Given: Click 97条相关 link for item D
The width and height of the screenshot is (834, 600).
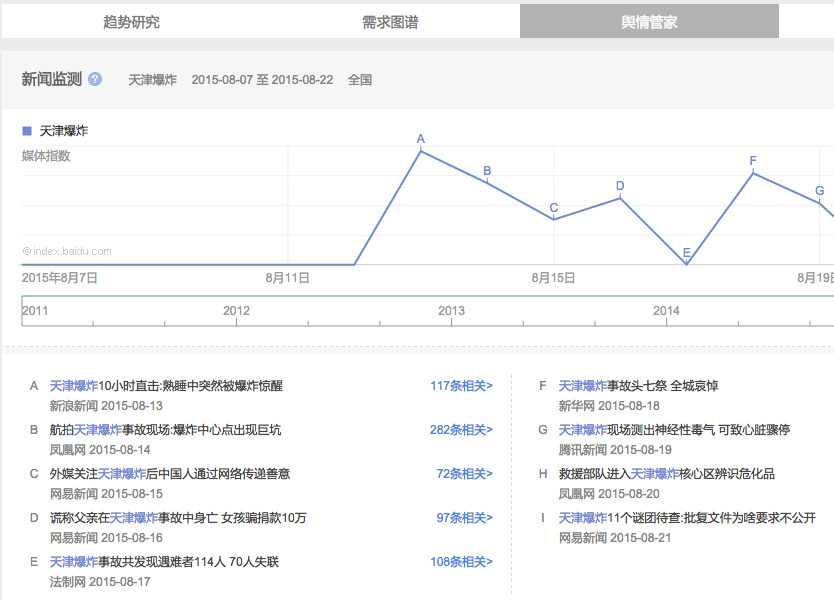Looking at the screenshot, I should point(464,518).
